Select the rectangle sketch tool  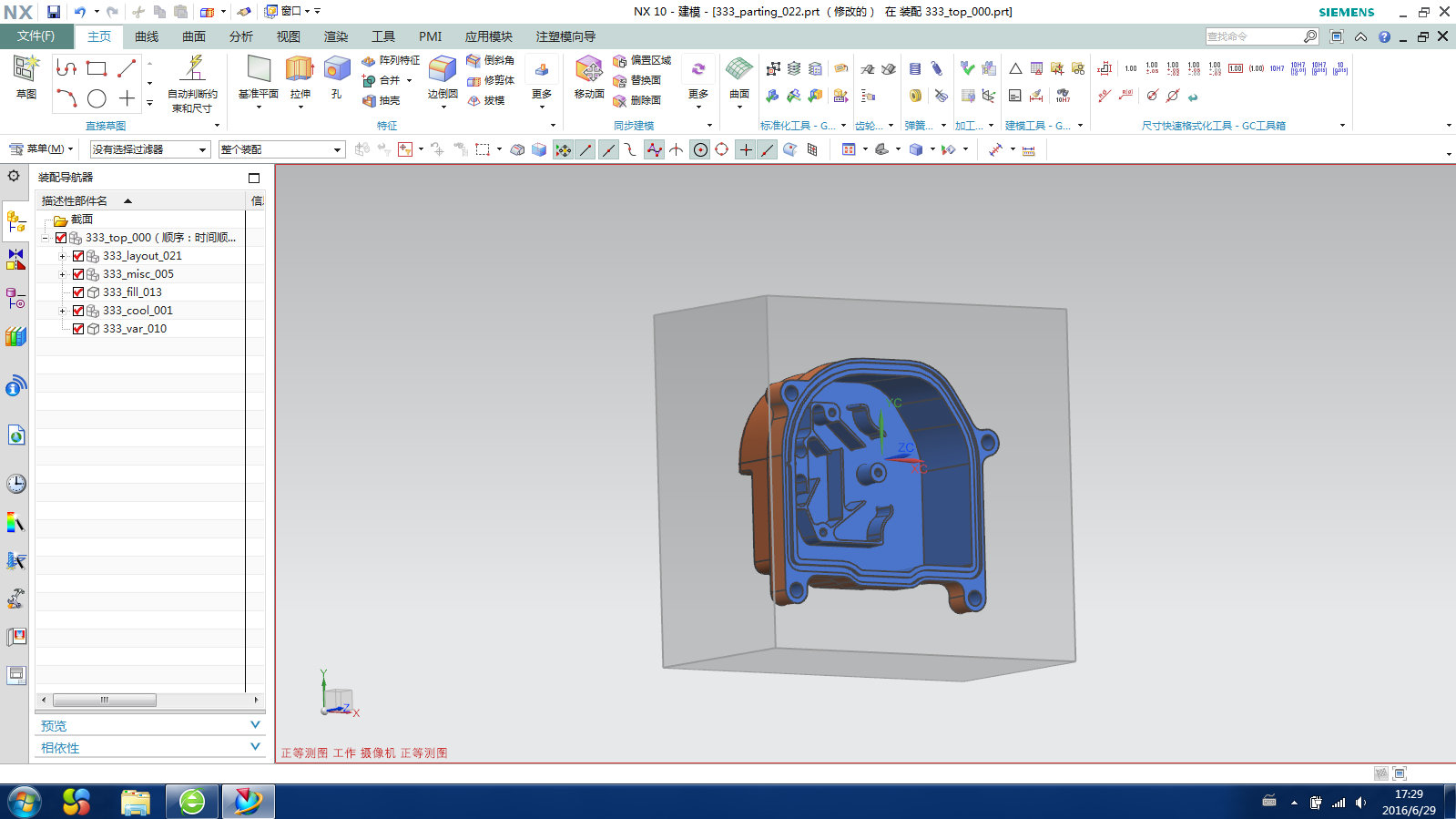click(x=97, y=68)
